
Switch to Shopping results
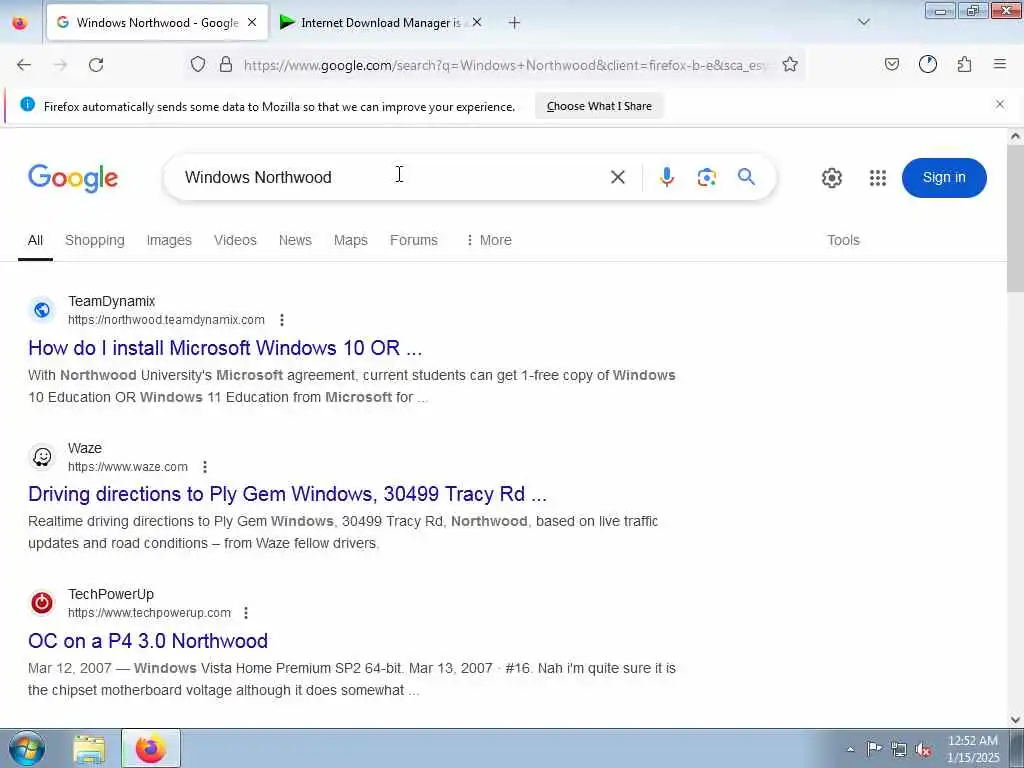(x=95, y=240)
